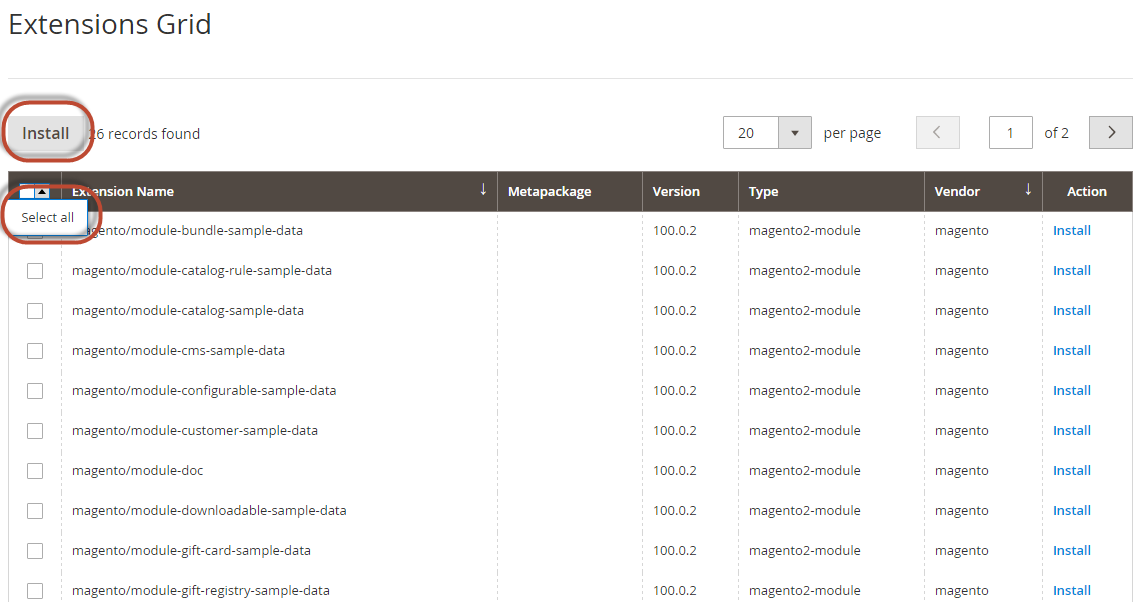
Task: Install module-customer-sample-data via Action link
Action: pos(1072,430)
